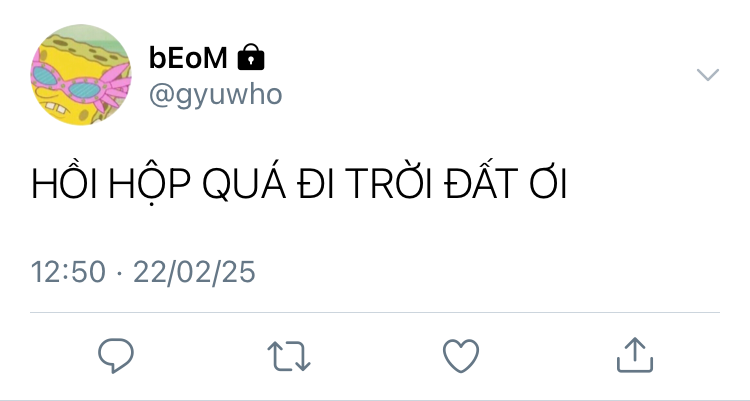Open the share menu via upload-arrow icon
Image resolution: width=750 pixels, height=401 pixels.
coord(635,355)
